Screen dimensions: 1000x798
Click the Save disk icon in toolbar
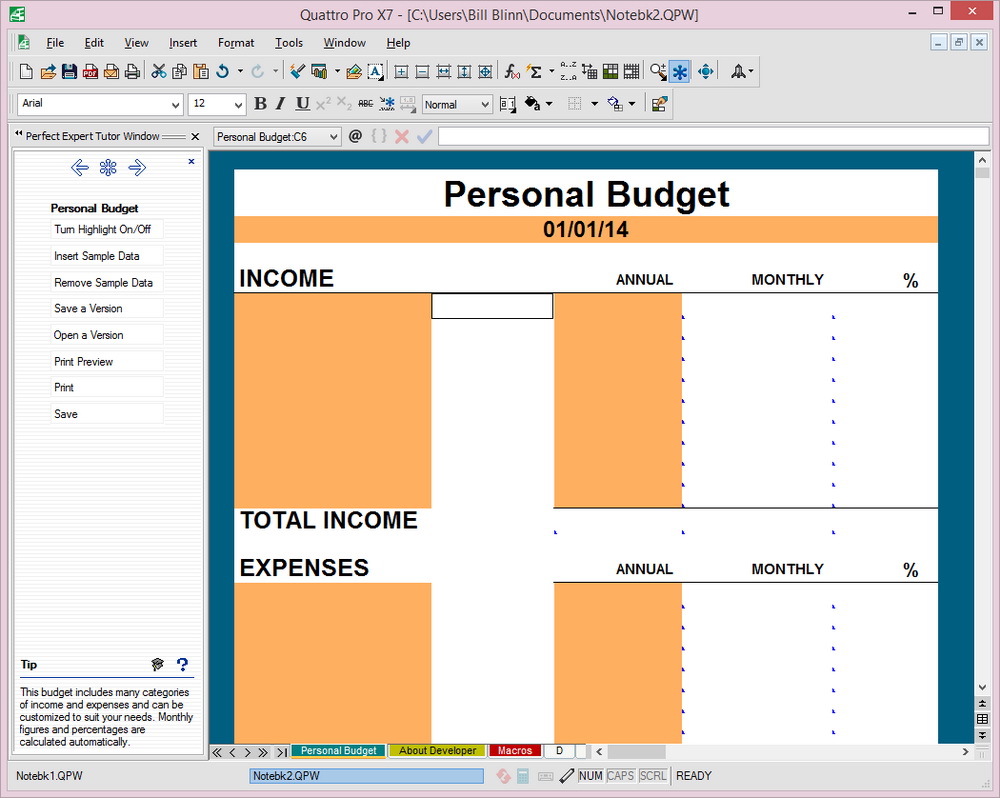click(69, 71)
